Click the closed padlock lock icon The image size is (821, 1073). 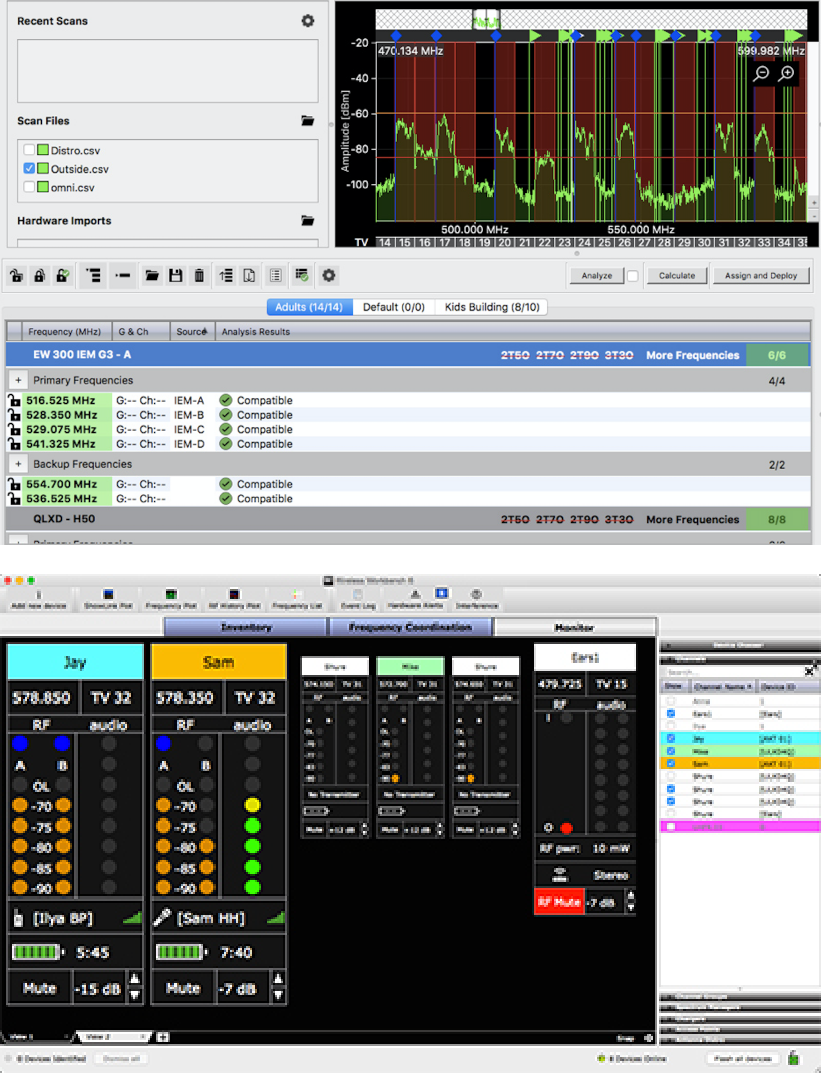(40, 276)
